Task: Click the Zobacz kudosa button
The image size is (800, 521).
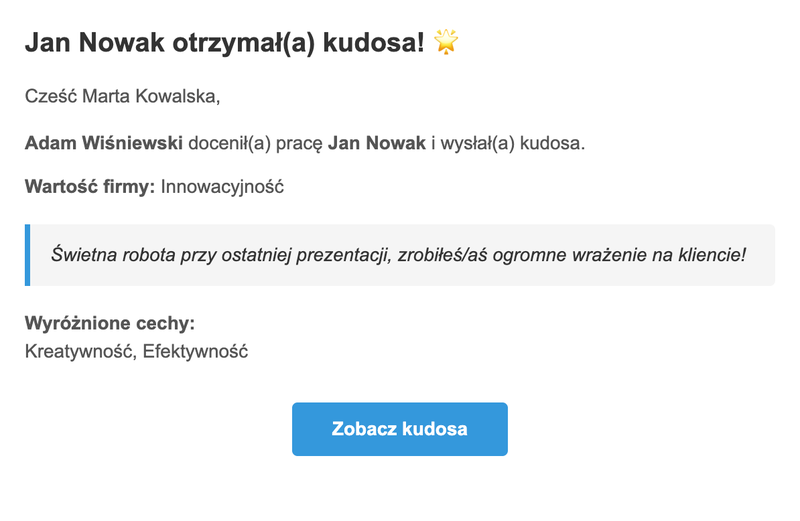Action: [x=399, y=429]
